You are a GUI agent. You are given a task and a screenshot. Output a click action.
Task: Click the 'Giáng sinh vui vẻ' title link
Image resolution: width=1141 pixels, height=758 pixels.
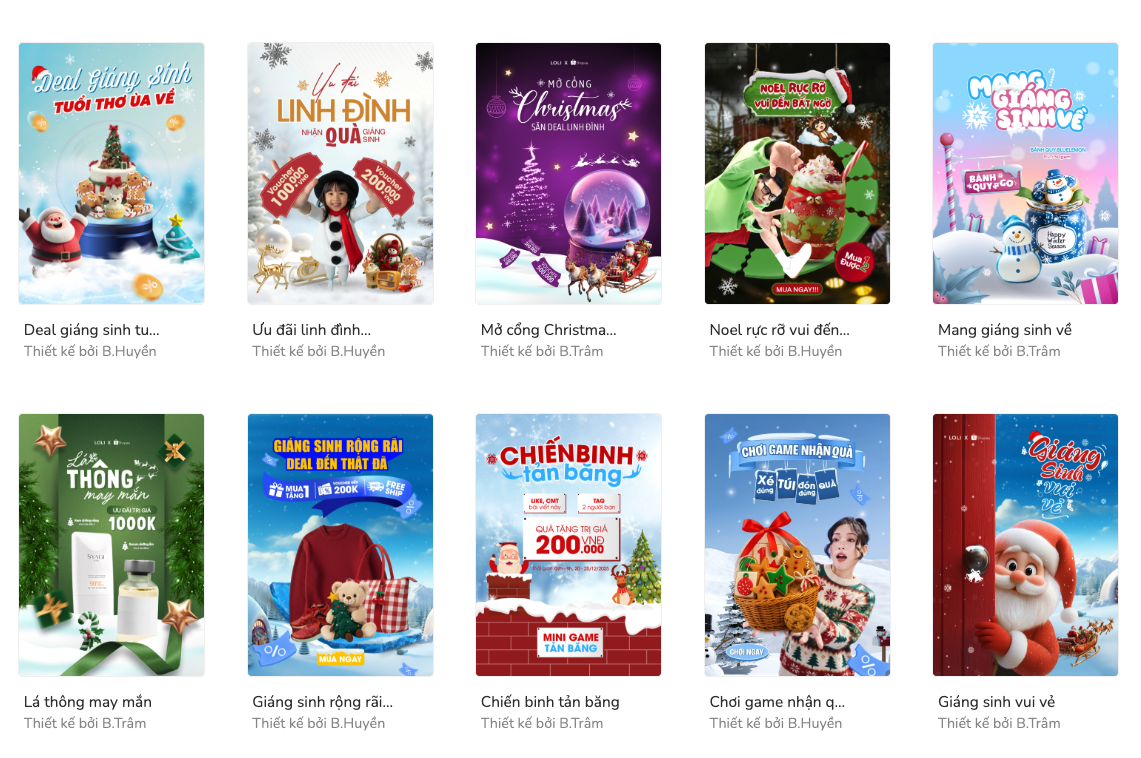[x=996, y=702]
